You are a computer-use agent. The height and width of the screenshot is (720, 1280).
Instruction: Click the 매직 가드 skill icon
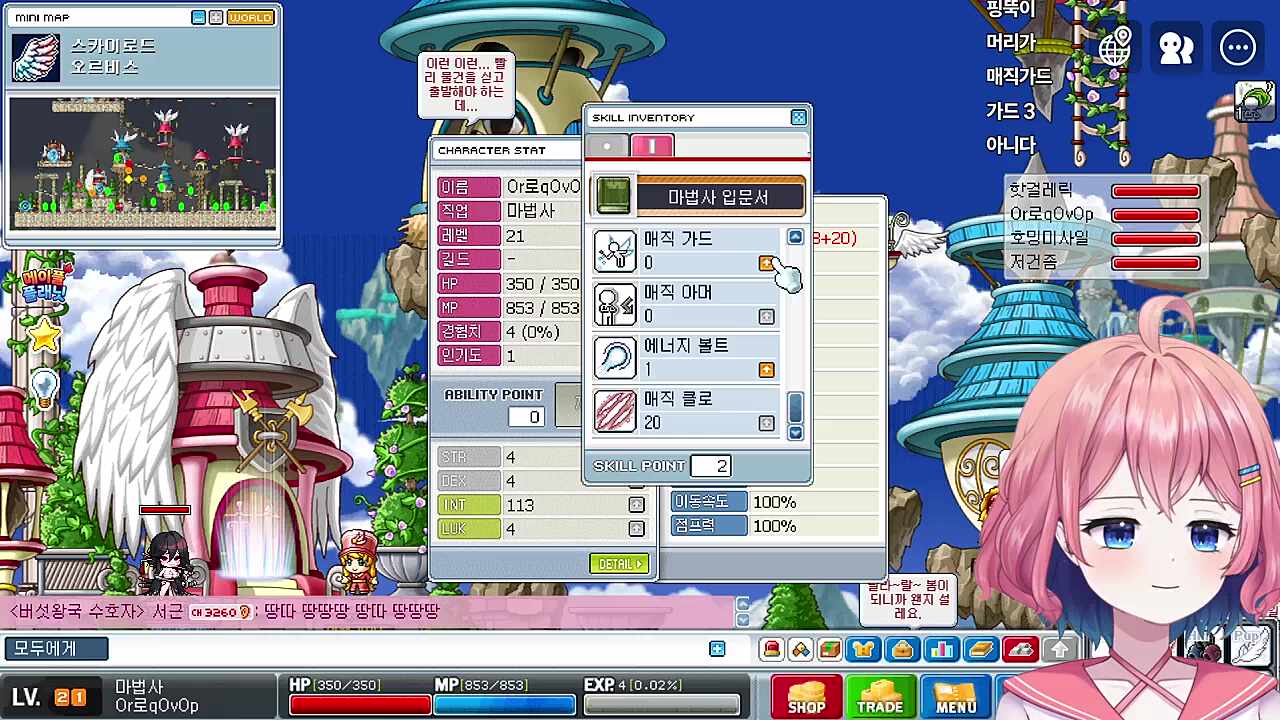point(615,251)
